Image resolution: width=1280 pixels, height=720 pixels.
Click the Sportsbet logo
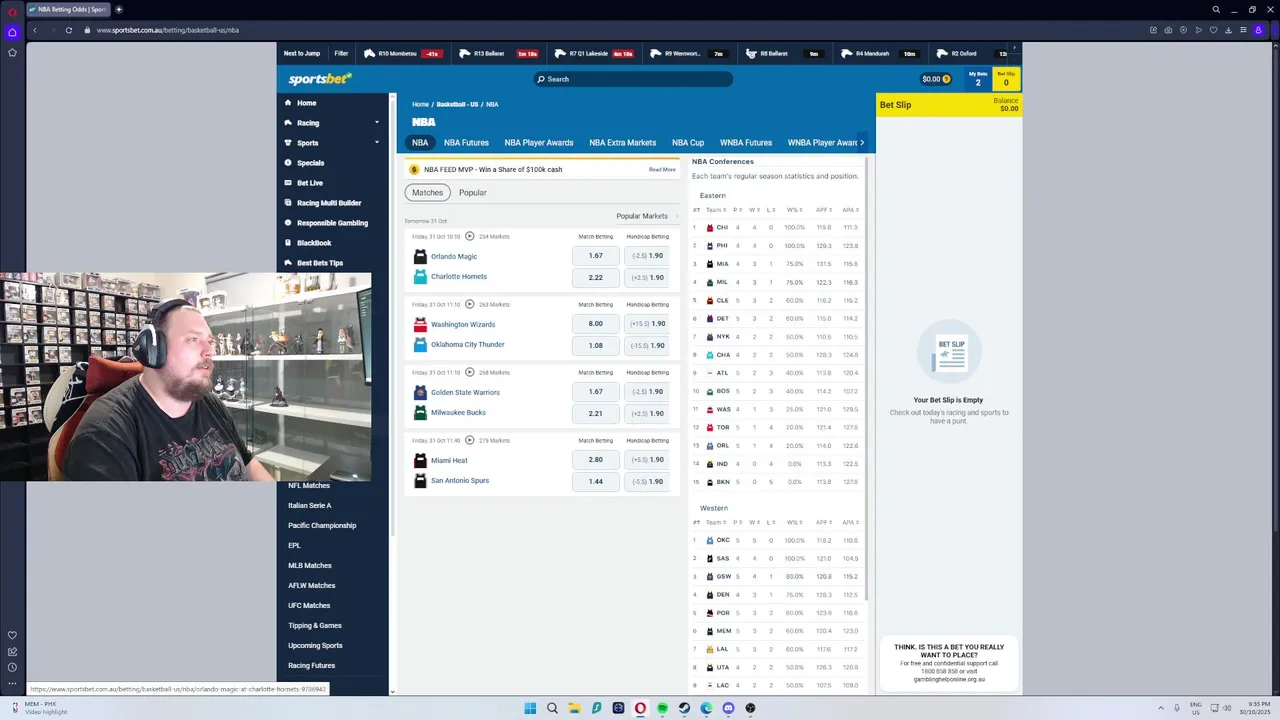pyautogui.click(x=320, y=79)
